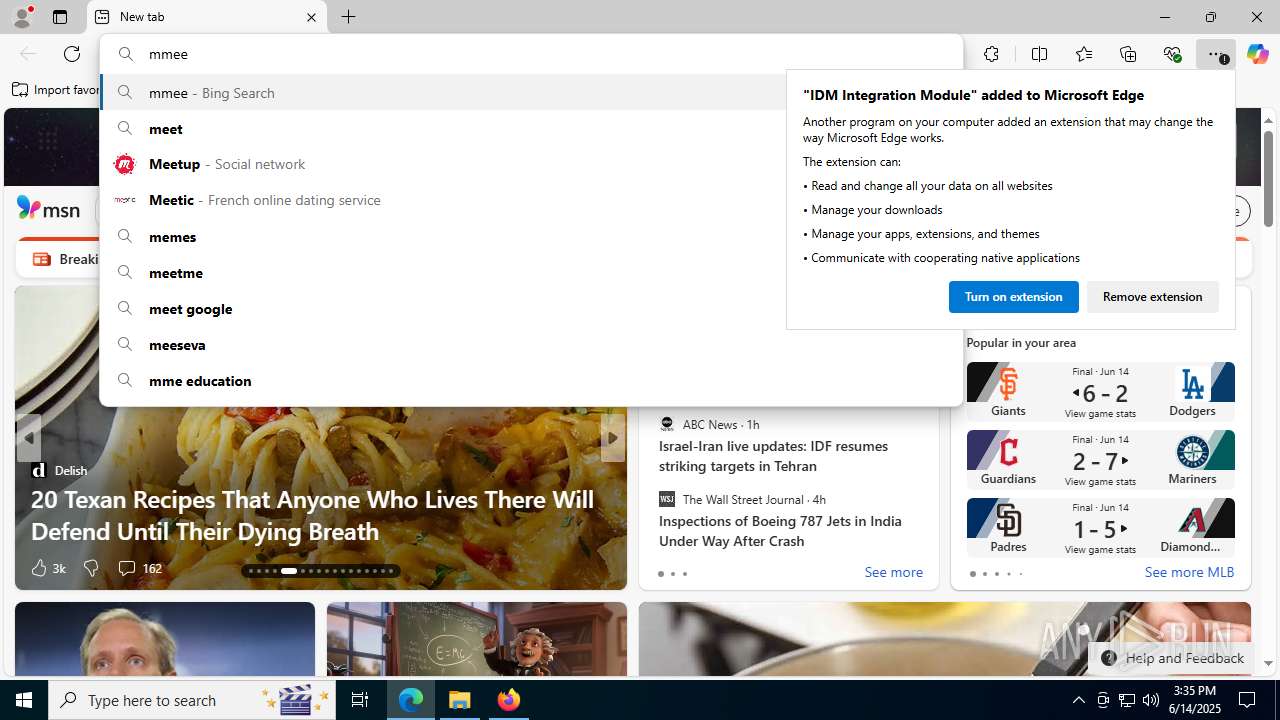The height and width of the screenshot is (720, 1280).
Task: Click Help and Feedback button
Action: click(1172, 658)
